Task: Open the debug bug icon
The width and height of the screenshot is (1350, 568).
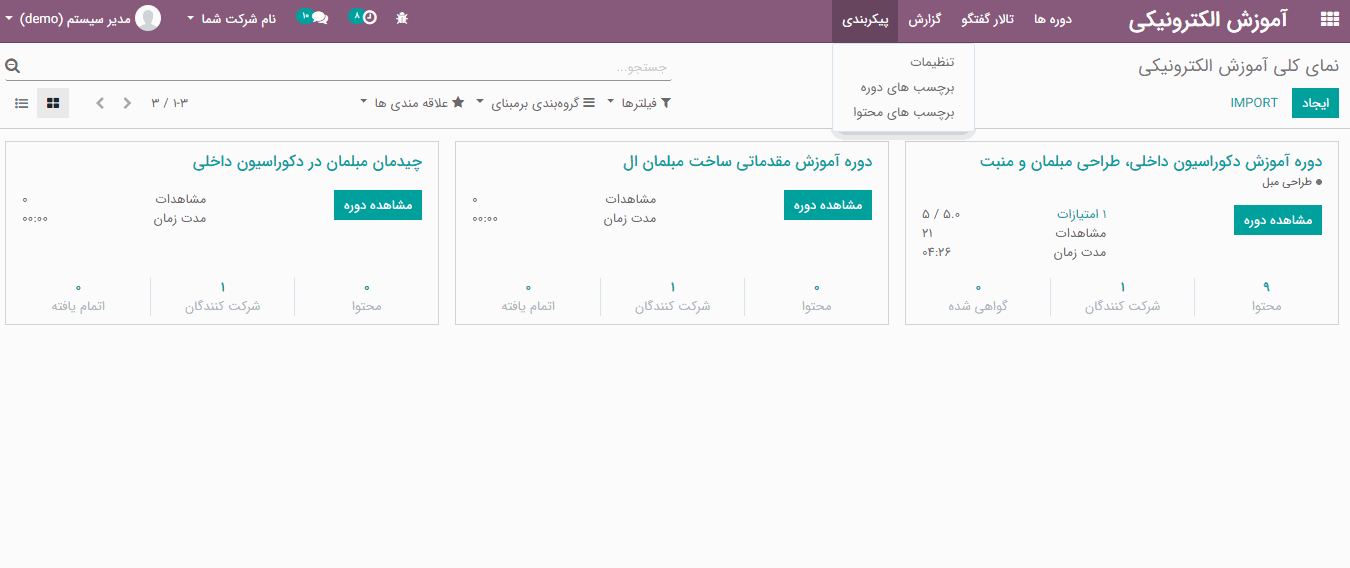Action: (402, 18)
